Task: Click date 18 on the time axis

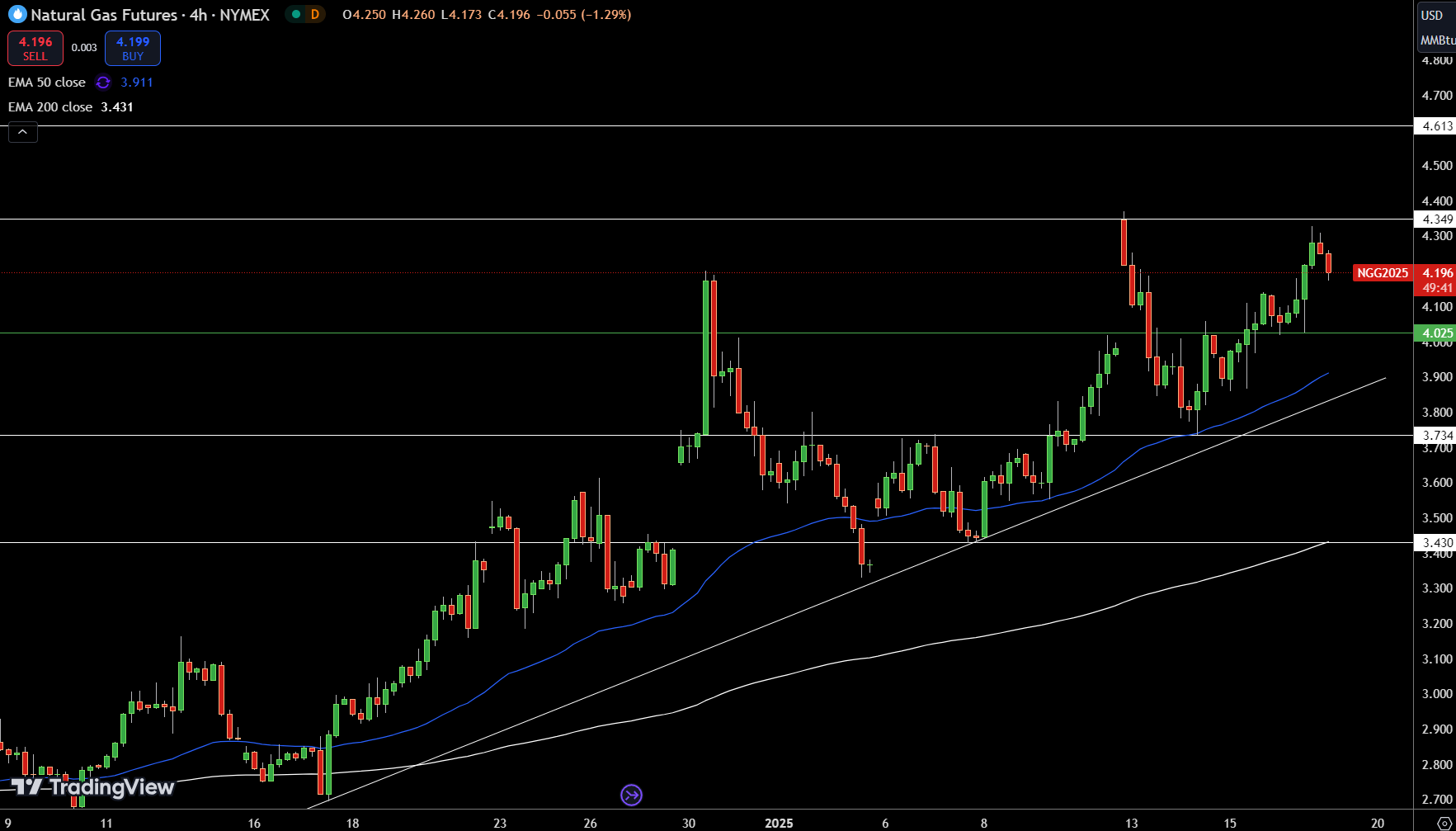Action: click(352, 823)
